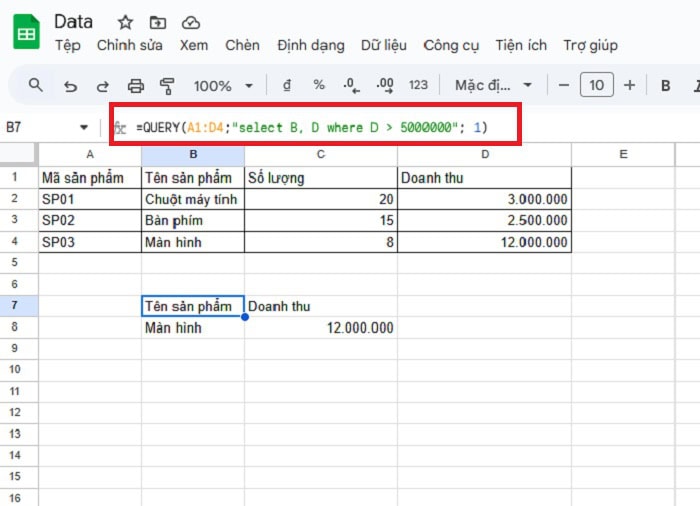Redo the last action
The height and width of the screenshot is (506, 700).
[x=102, y=86]
